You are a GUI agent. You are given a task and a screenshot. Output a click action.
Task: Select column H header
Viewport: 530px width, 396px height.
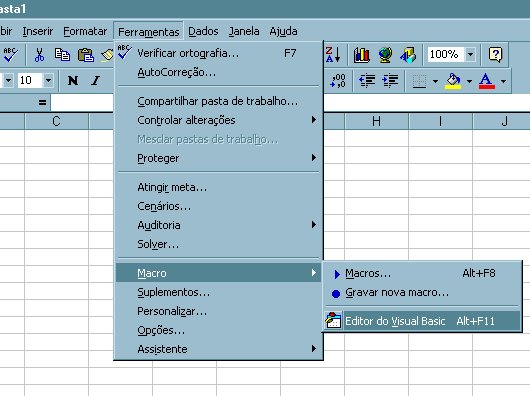coord(376,121)
